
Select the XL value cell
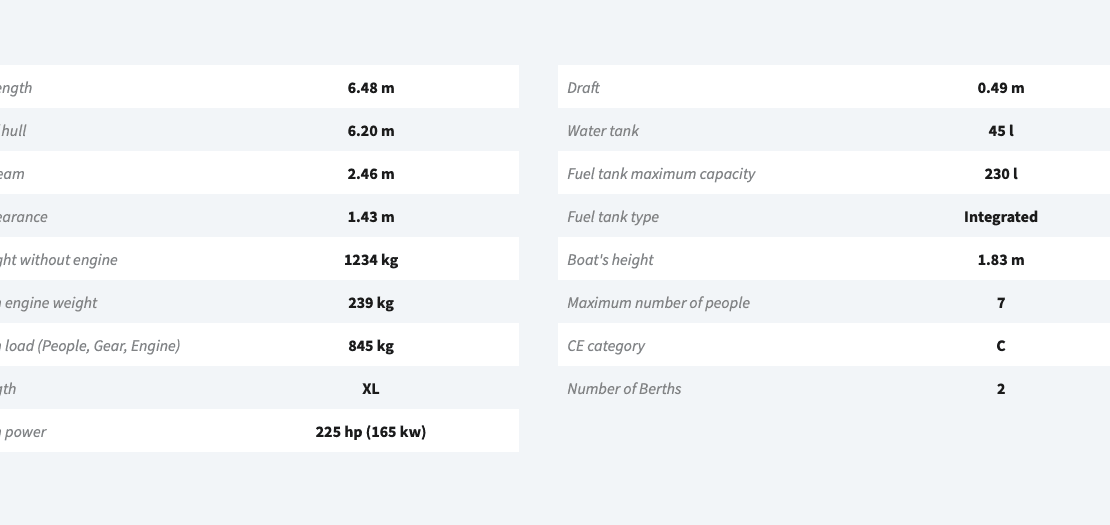(x=371, y=389)
